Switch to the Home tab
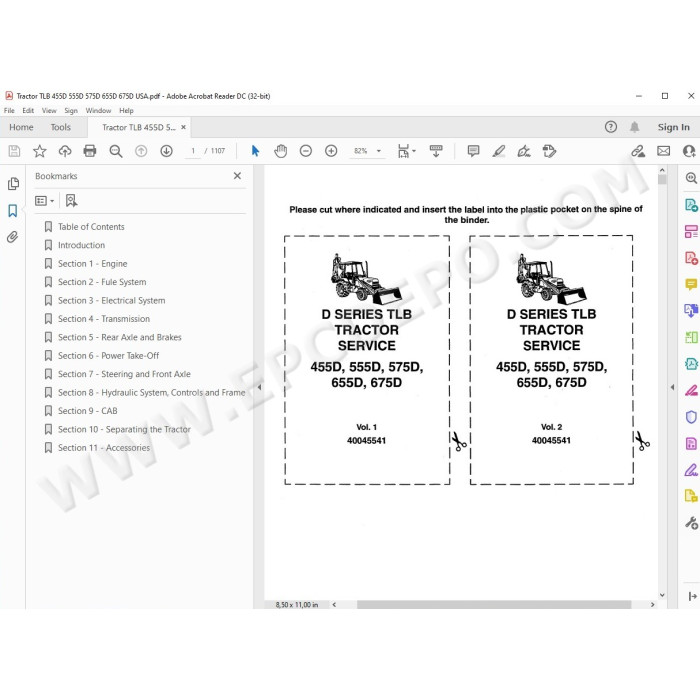The image size is (700, 700). pyautogui.click(x=21, y=127)
